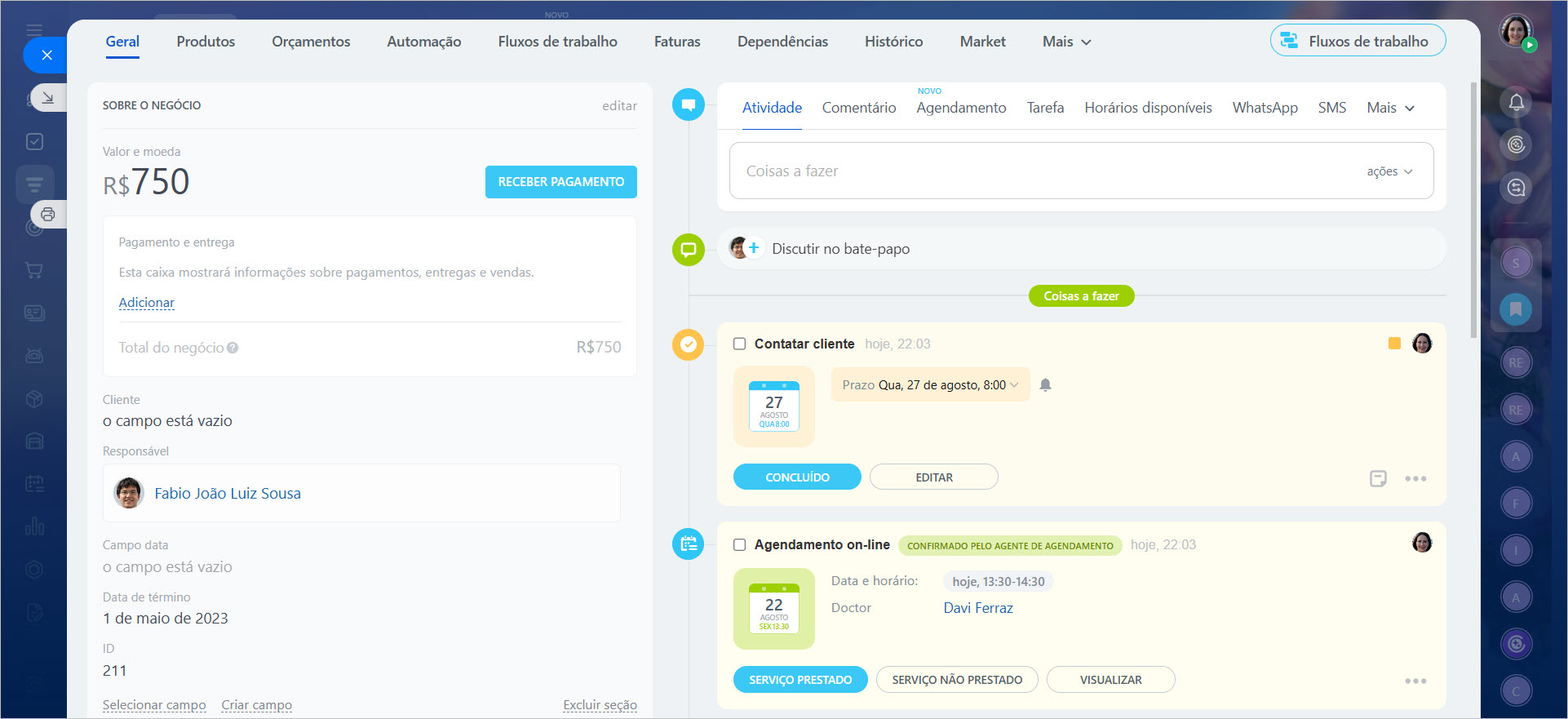Click the Criar campo link
1568x719 pixels.
tap(256, 705)
